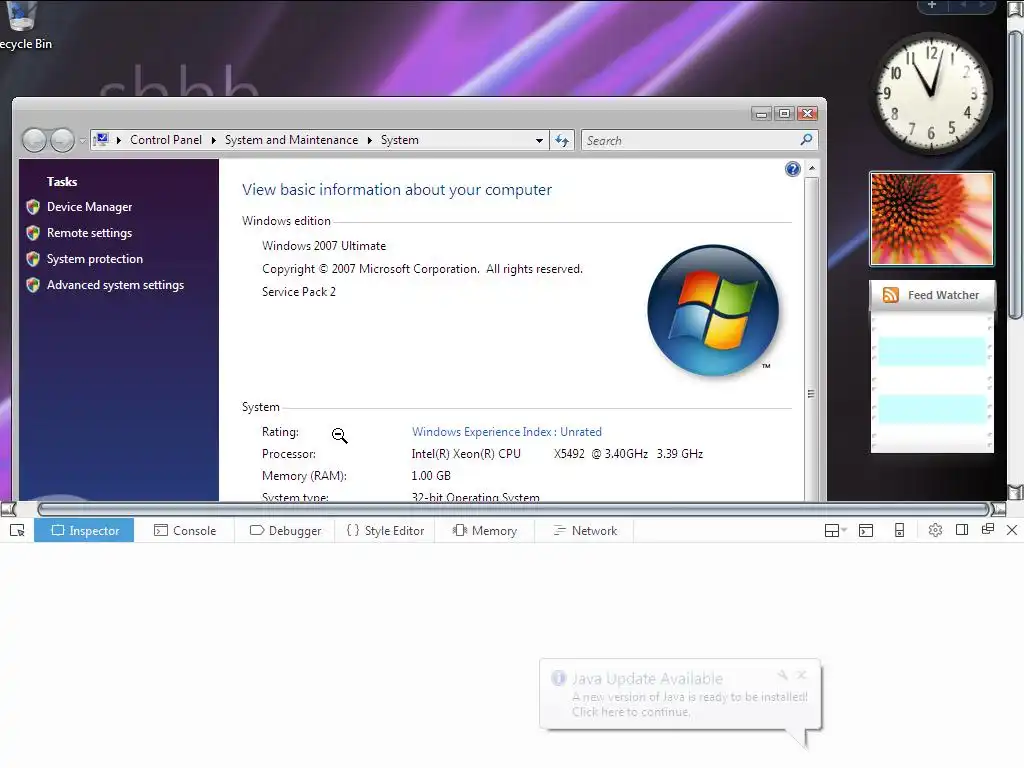This screenshot has height=768, width=1024.
Task: Click the 'Windows 2007 Ultimate' text
Action: pos(324,246)
